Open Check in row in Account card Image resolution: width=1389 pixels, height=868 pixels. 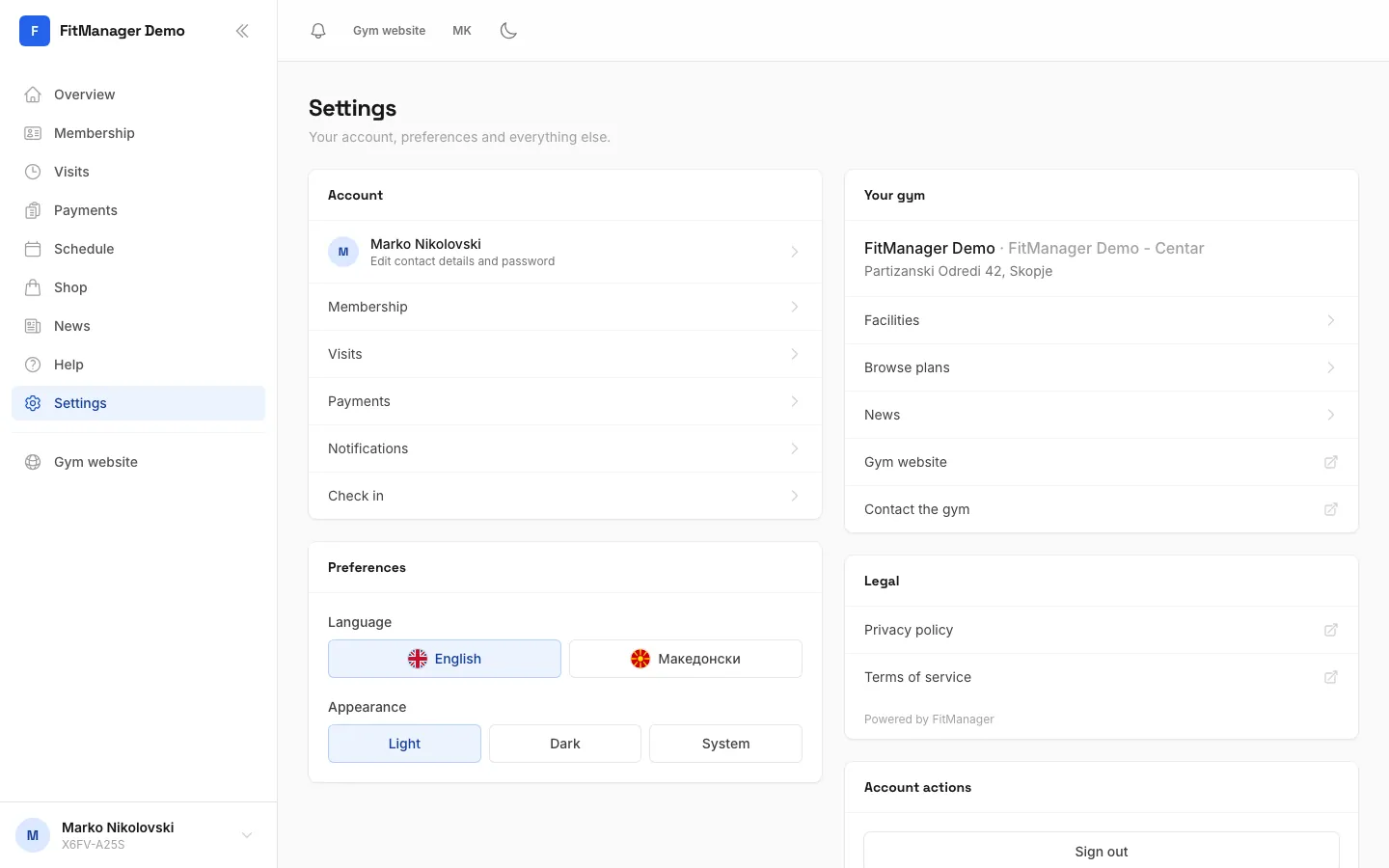[x=565, y=496]
